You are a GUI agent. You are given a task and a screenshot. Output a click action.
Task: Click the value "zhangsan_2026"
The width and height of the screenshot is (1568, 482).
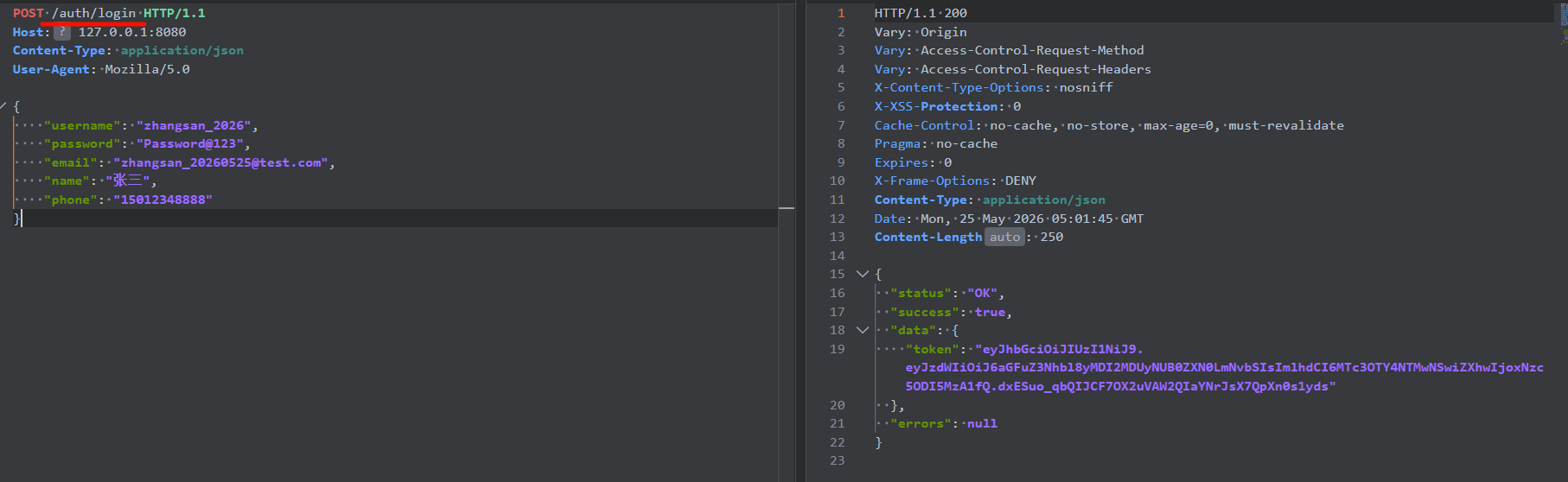(x=194, y=125)
